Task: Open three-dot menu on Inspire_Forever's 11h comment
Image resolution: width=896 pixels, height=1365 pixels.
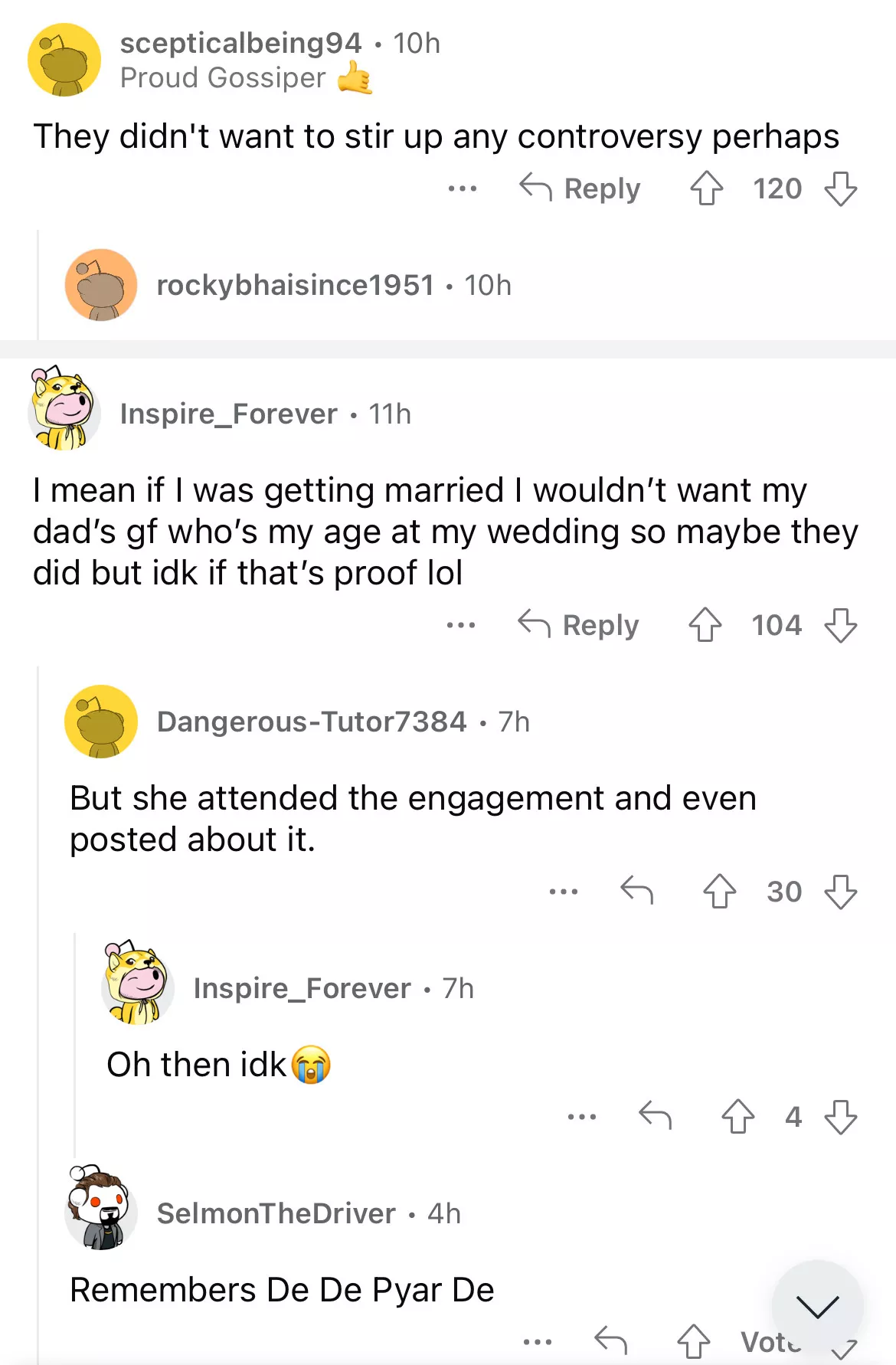Action: click(x=461, y=625)
